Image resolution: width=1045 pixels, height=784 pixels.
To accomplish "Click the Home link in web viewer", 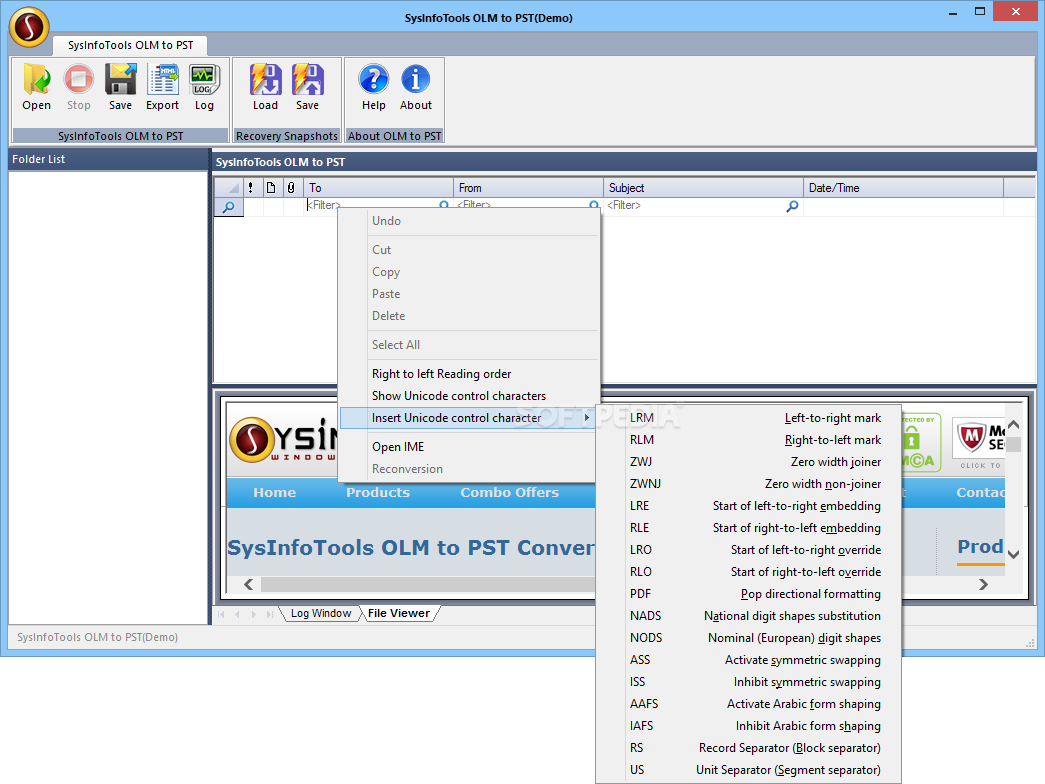I will [275, 493].
